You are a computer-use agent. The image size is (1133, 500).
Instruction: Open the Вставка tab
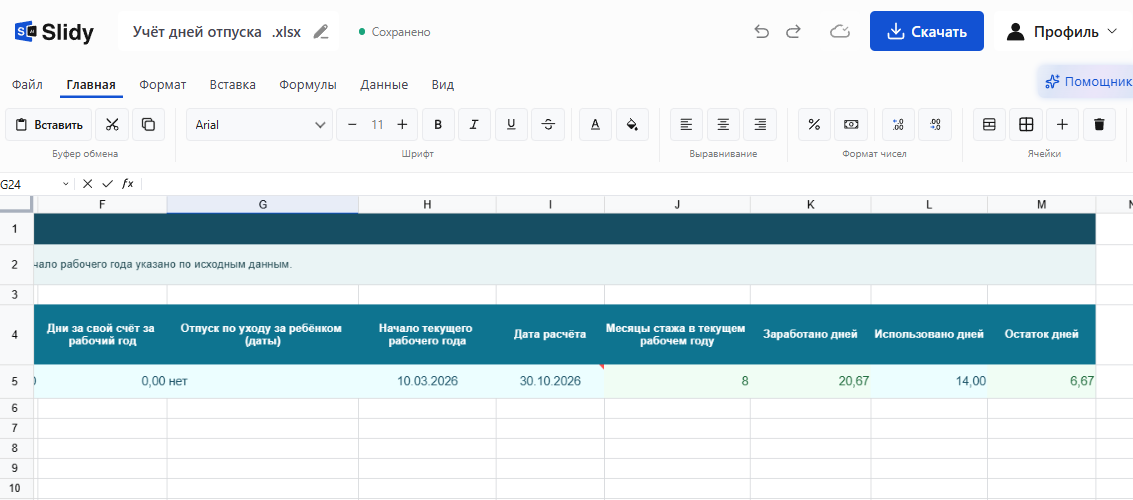tap(233, 85)
